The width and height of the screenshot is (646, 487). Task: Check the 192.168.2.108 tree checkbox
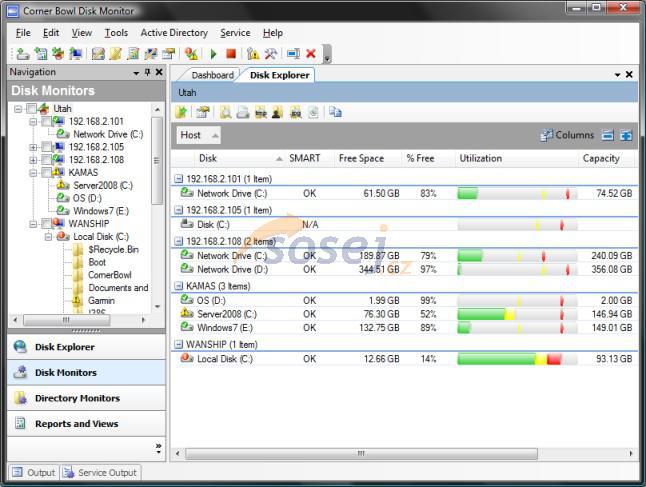(x=47, y=160)
